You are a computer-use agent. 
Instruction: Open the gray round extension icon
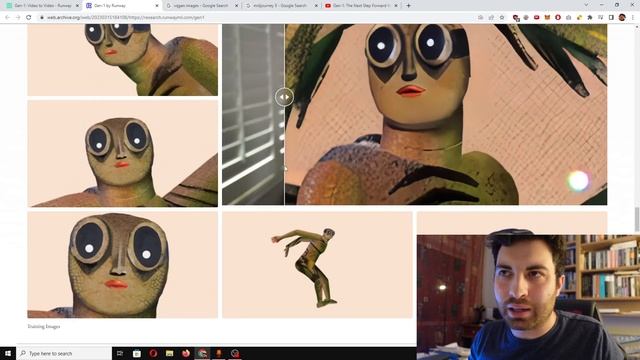tap(526, 18)
